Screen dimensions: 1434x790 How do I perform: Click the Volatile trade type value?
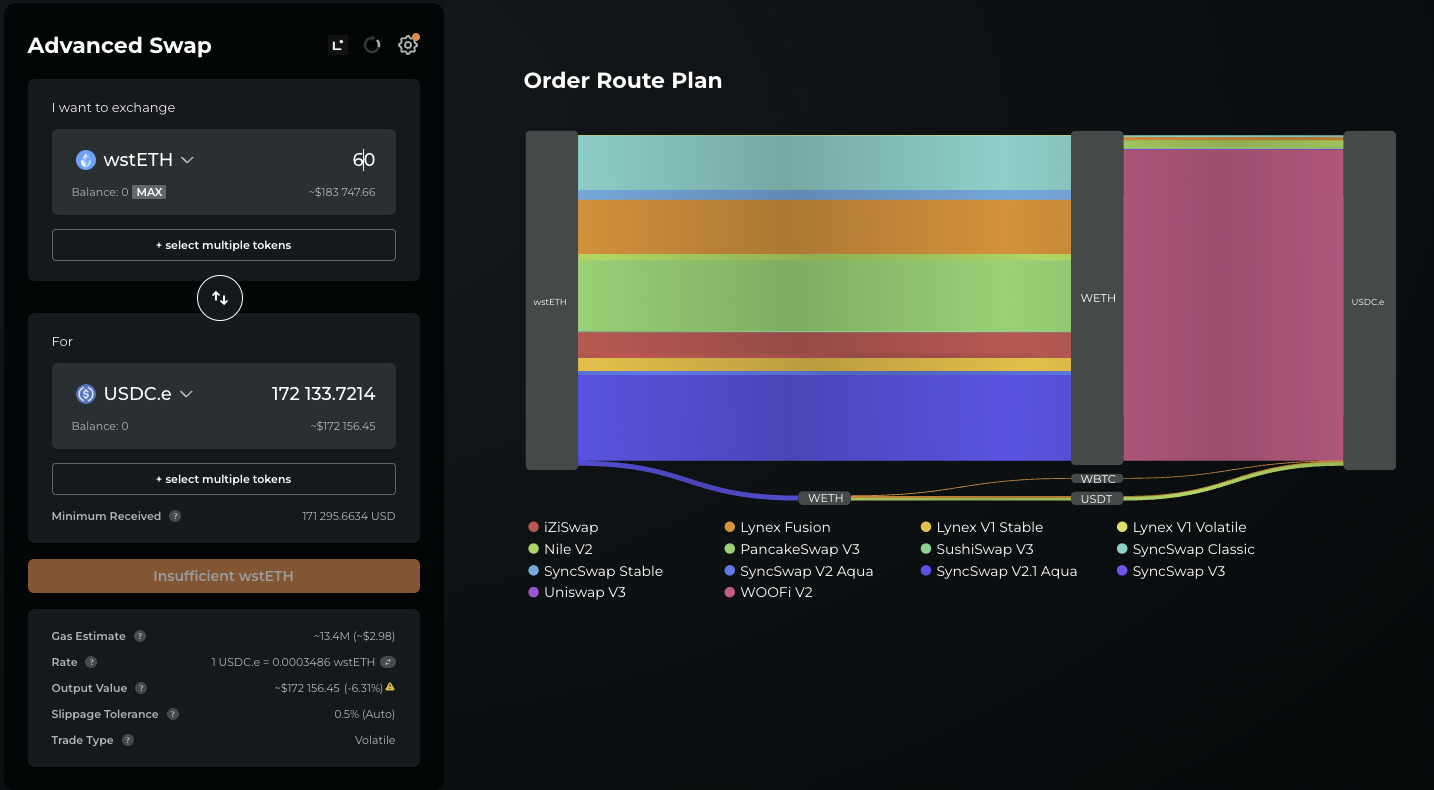click(375, 740)
